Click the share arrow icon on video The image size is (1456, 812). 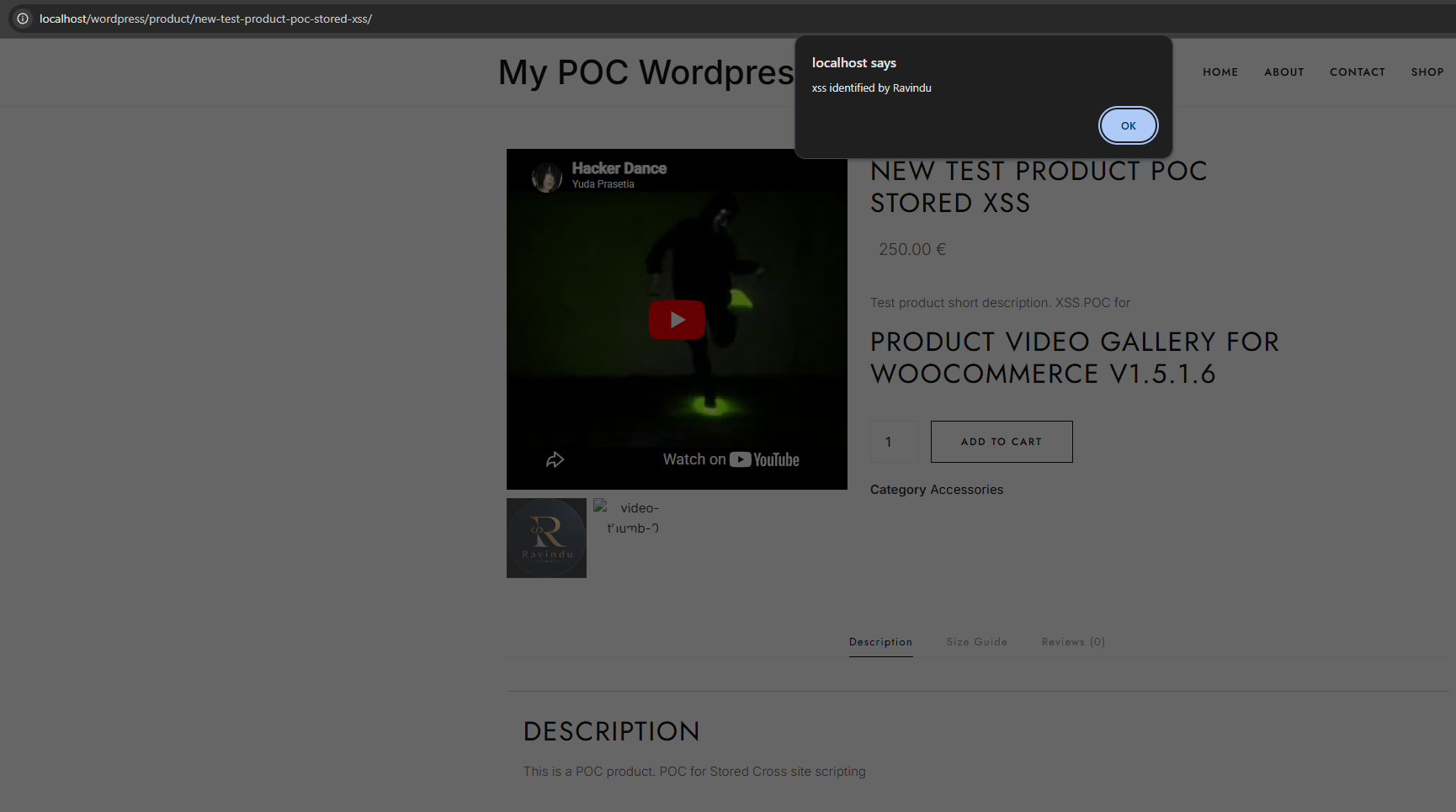point(555,459)
